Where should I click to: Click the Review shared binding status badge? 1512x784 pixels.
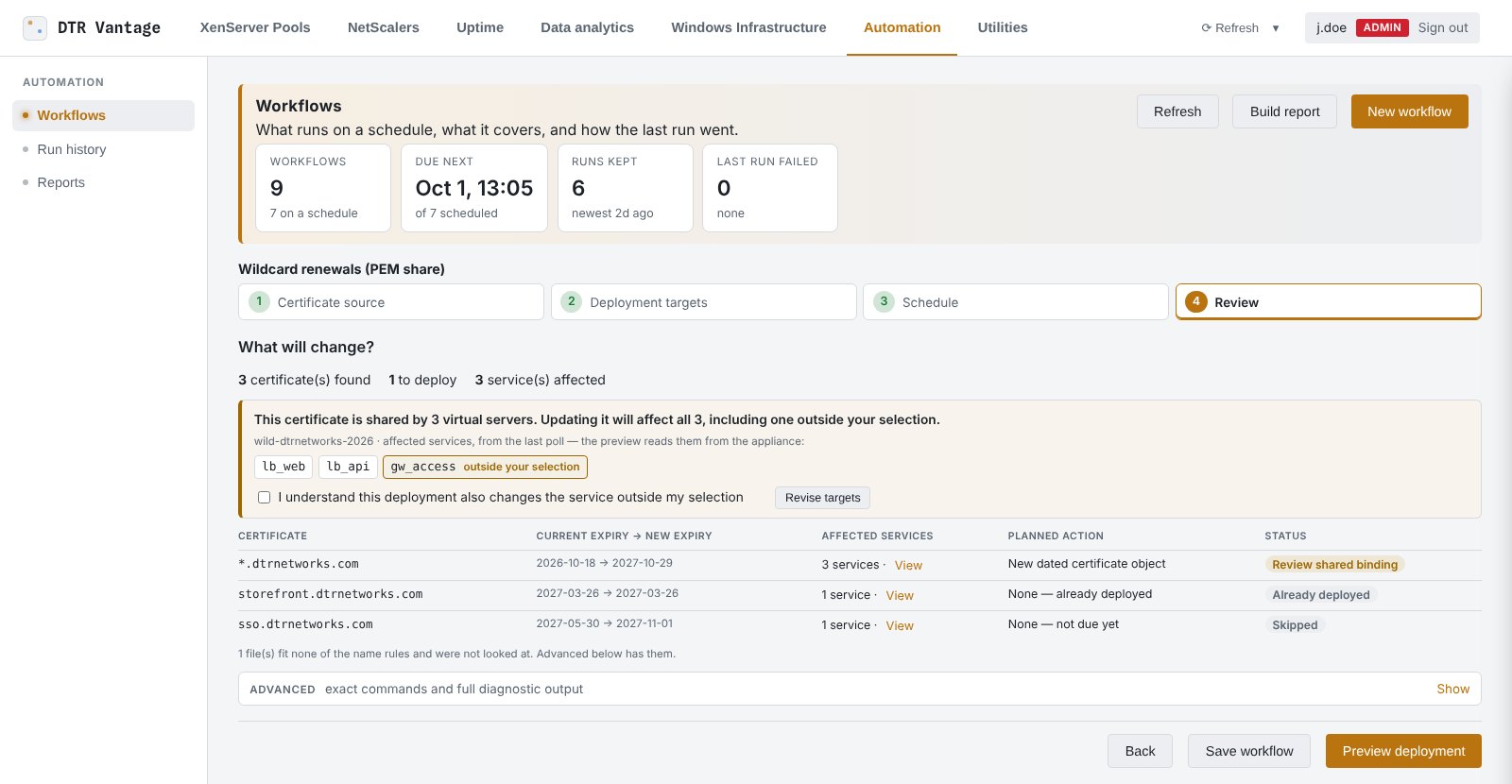(1334, 565)
